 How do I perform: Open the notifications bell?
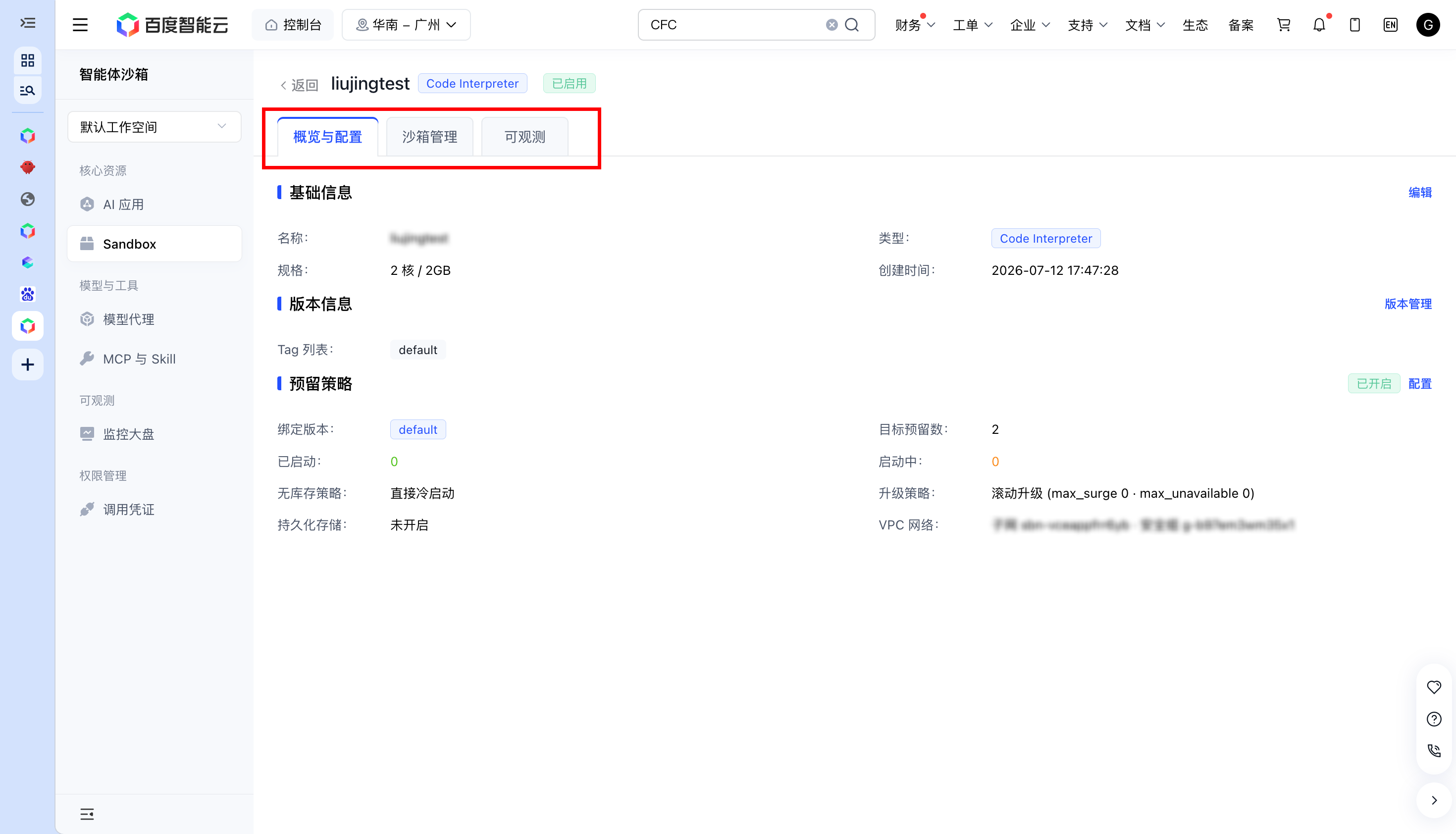1319,25
